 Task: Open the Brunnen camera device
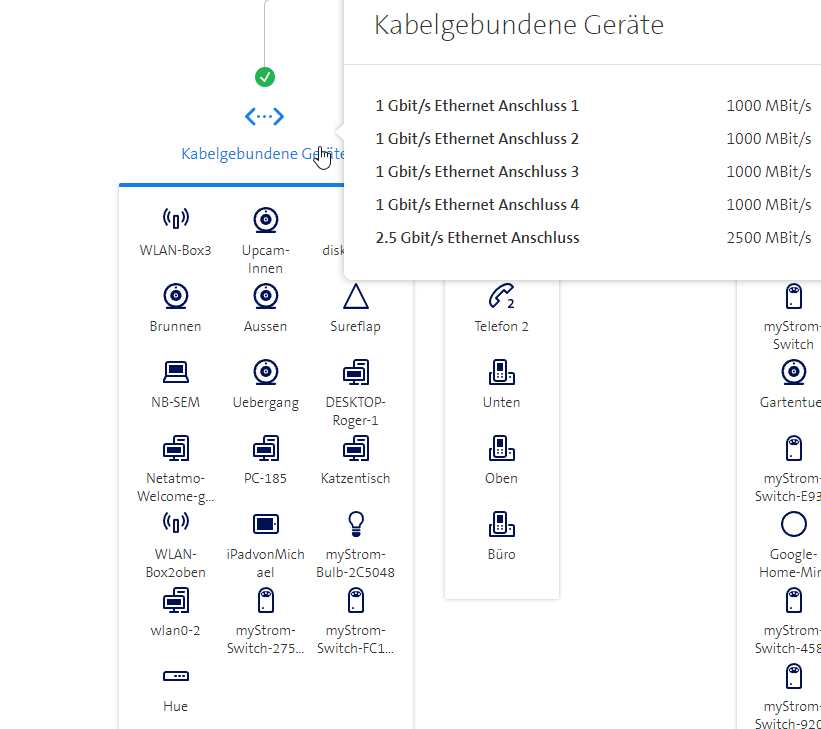click(175, 296)
